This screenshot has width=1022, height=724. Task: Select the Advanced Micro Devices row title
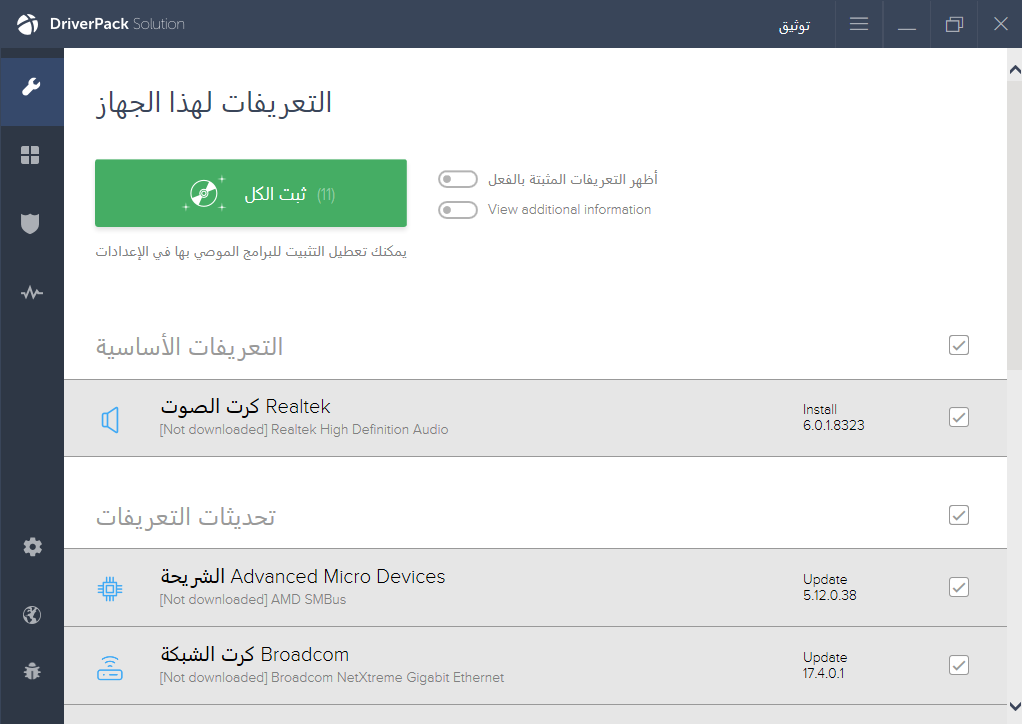pos(303,577)
